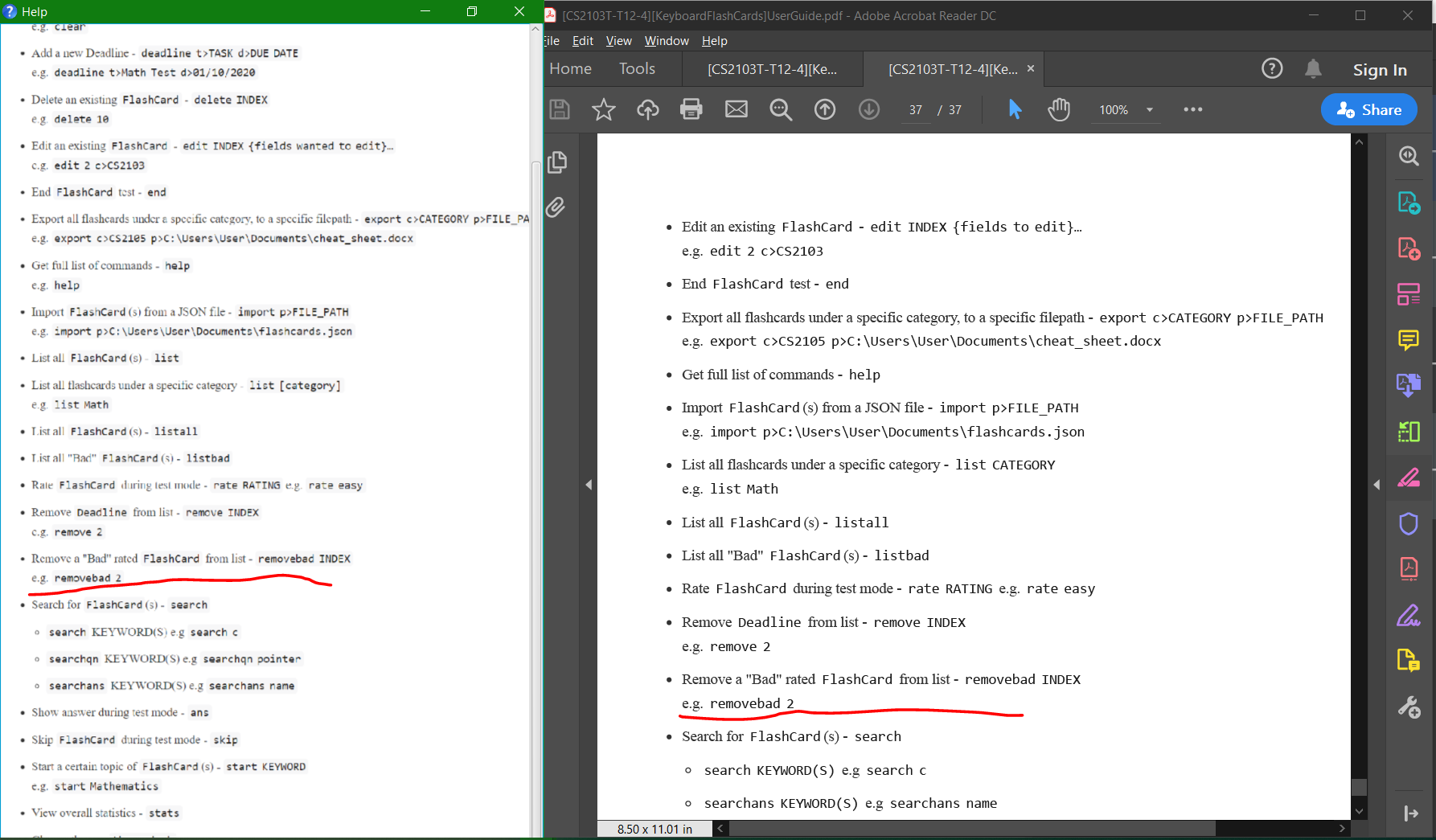Click the Save file icon in Acrobat toolbar
Image resolution: width=1436 pixels, height=840 pixels.
[560, 109]
